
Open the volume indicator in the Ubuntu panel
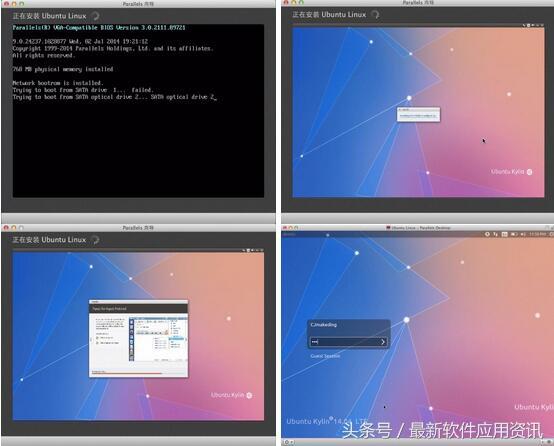(x=523, y=234)
